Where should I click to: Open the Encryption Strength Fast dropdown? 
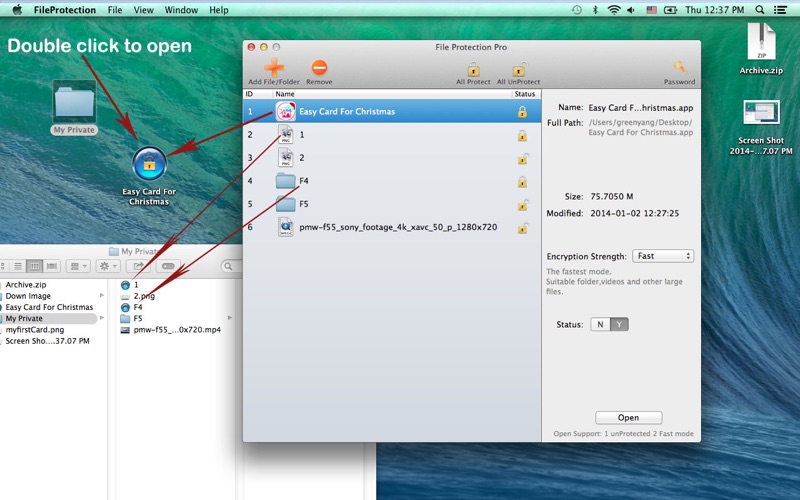663,256
